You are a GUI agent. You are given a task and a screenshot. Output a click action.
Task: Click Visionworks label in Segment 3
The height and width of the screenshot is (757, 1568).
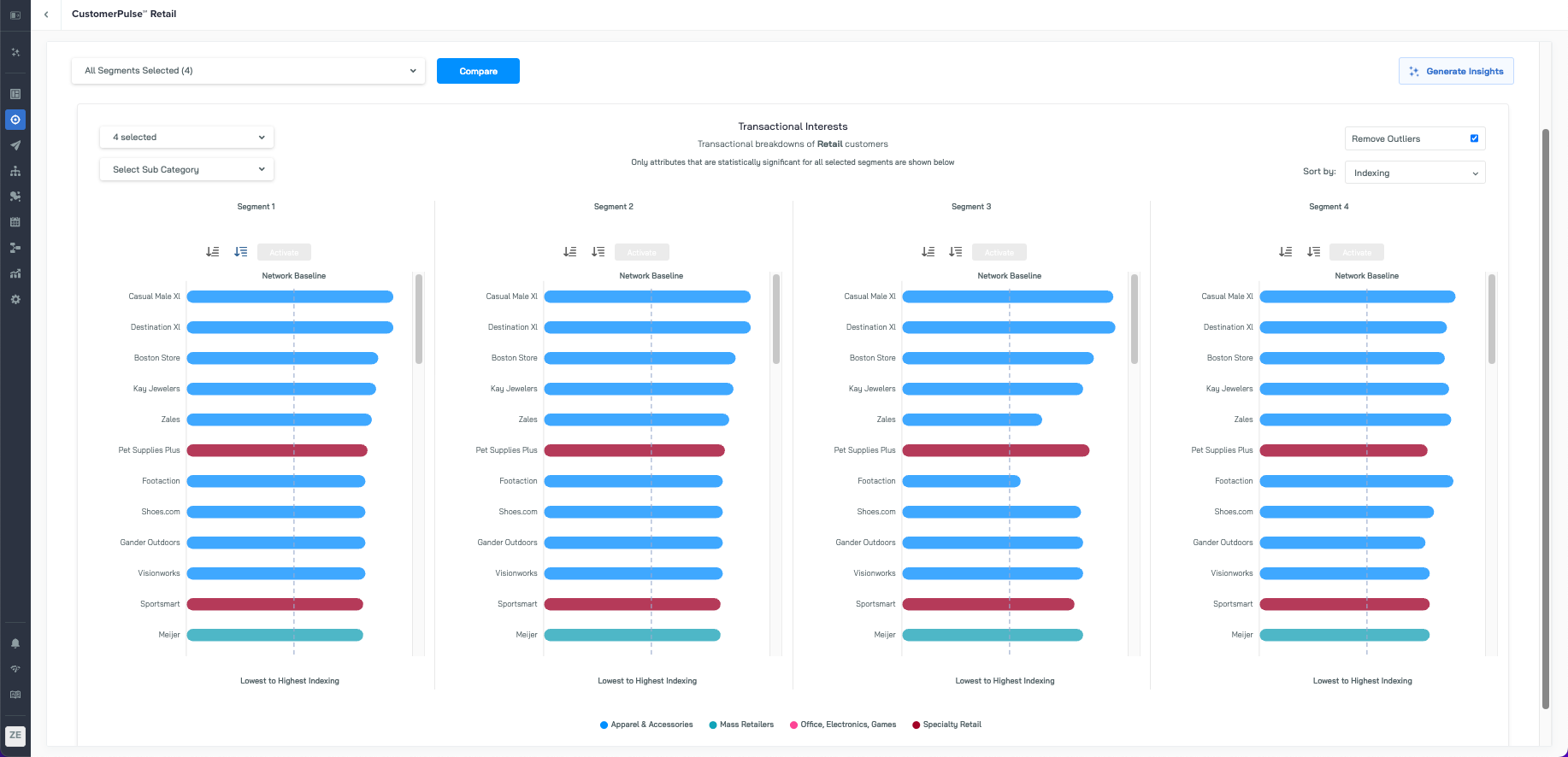pyautogui.click(x=875, y=573)
